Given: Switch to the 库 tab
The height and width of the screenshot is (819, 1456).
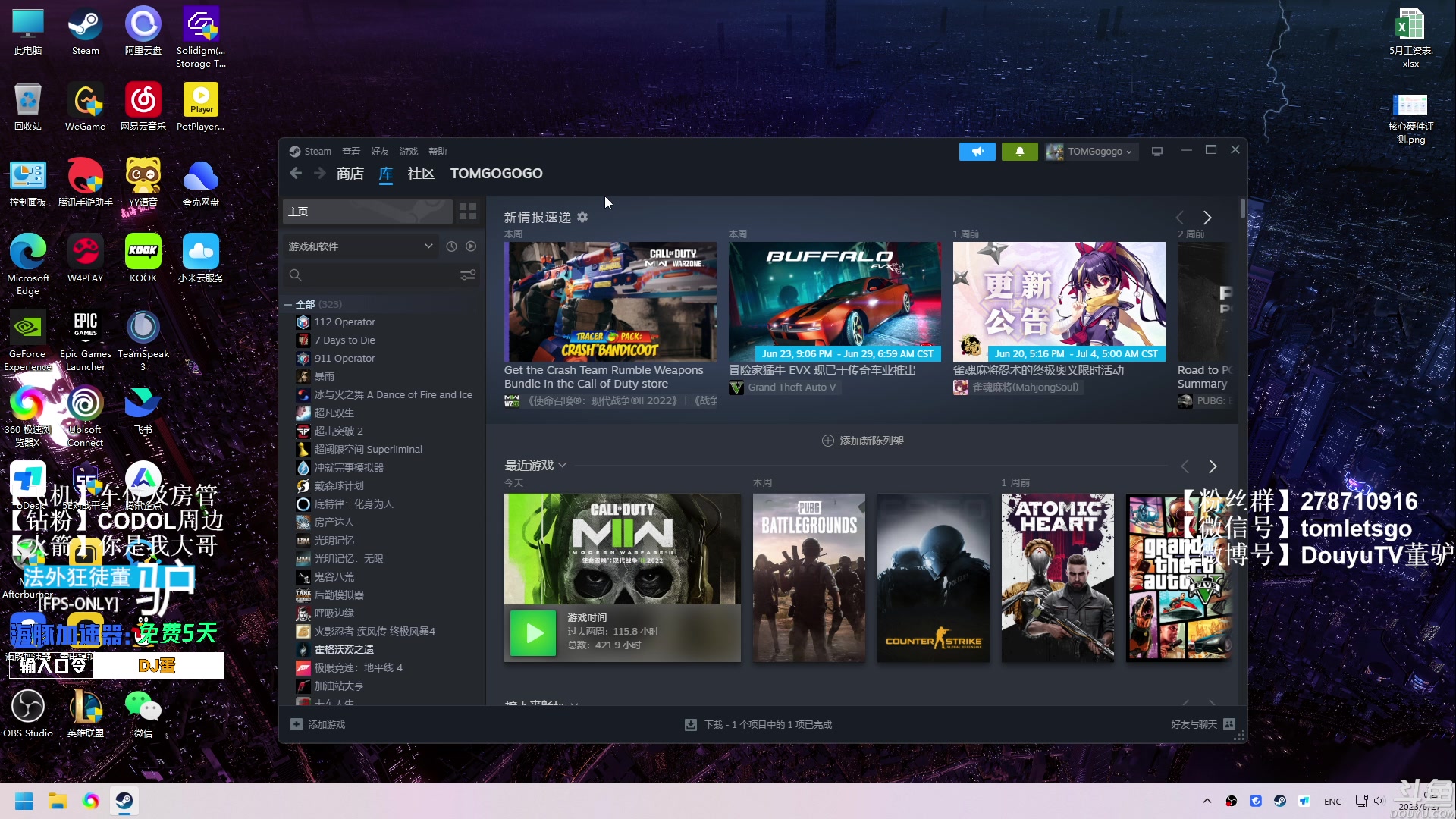Looking at the screenshot, I should point(386,174).
